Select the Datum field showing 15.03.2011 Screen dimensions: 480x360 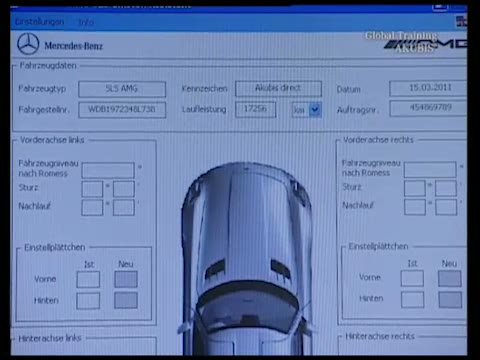coord(428,88)
